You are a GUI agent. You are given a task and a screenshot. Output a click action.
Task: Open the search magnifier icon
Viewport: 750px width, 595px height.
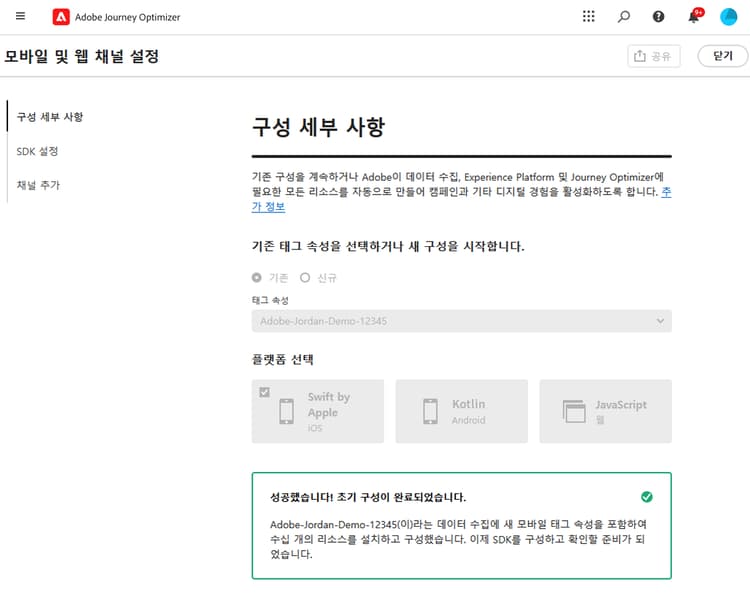[x=623, y=17]
